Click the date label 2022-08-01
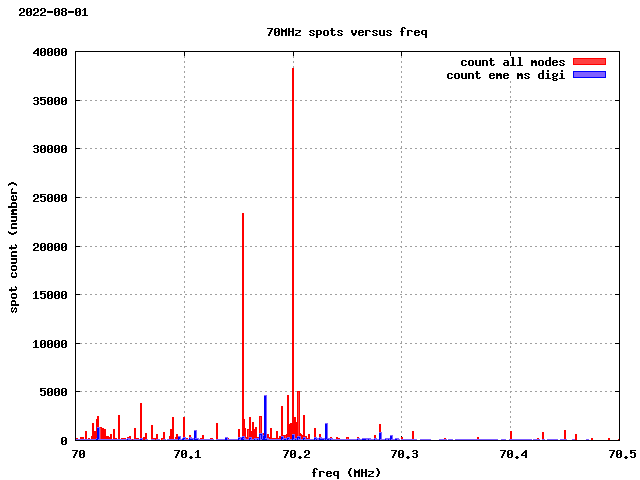Image resolution: width=640 pixels, height=480 pixels. tap(53, 12)
